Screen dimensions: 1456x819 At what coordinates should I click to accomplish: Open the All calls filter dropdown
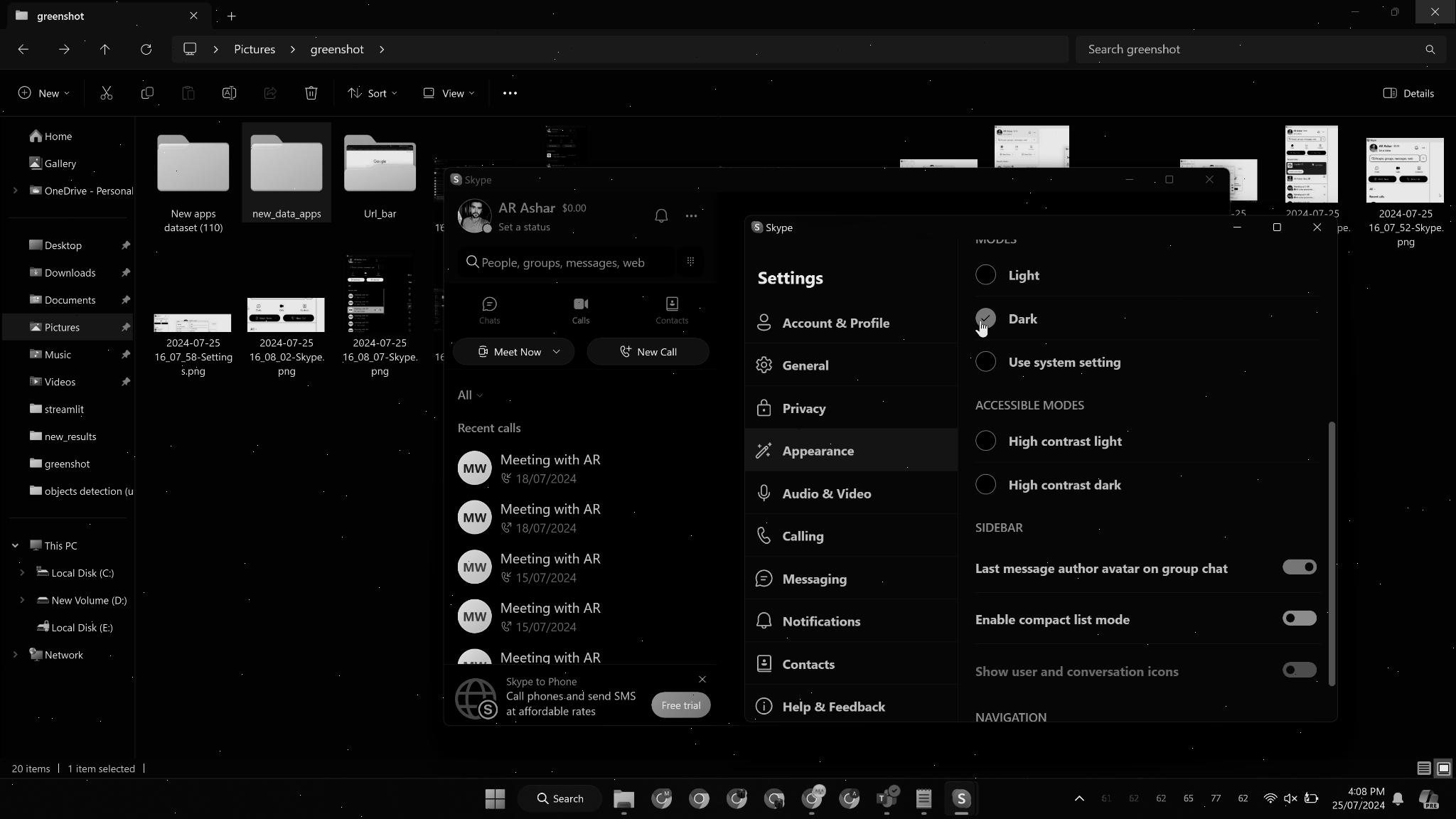pos(470,395)
